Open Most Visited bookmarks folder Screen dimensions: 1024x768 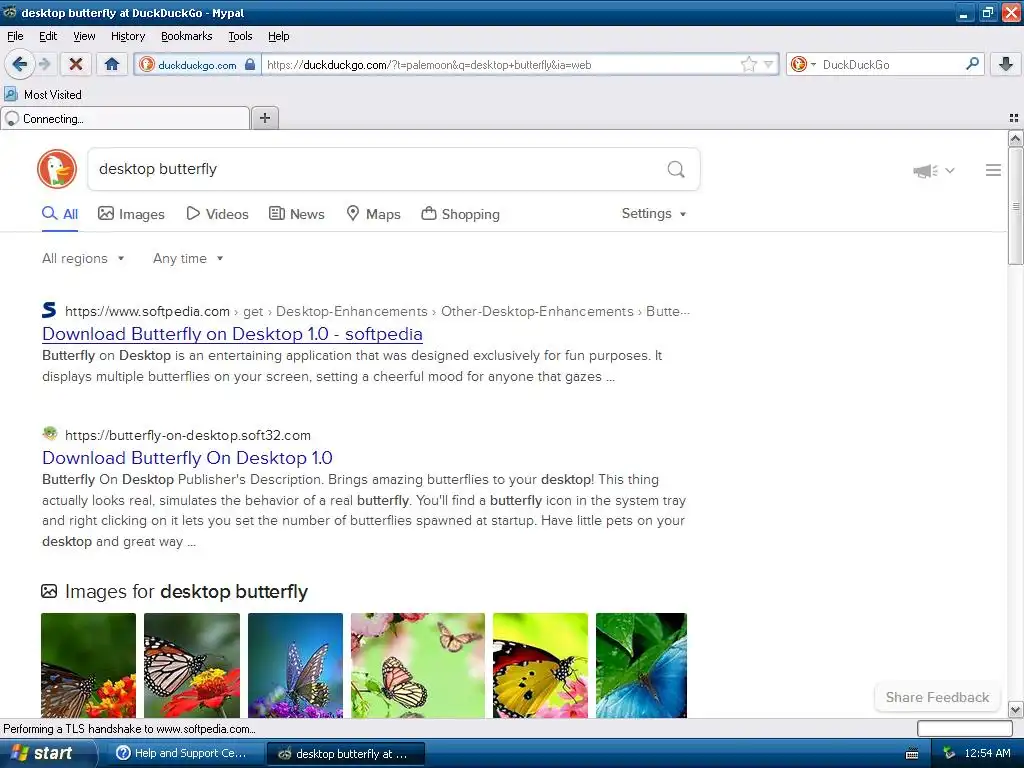pos(43,95)
